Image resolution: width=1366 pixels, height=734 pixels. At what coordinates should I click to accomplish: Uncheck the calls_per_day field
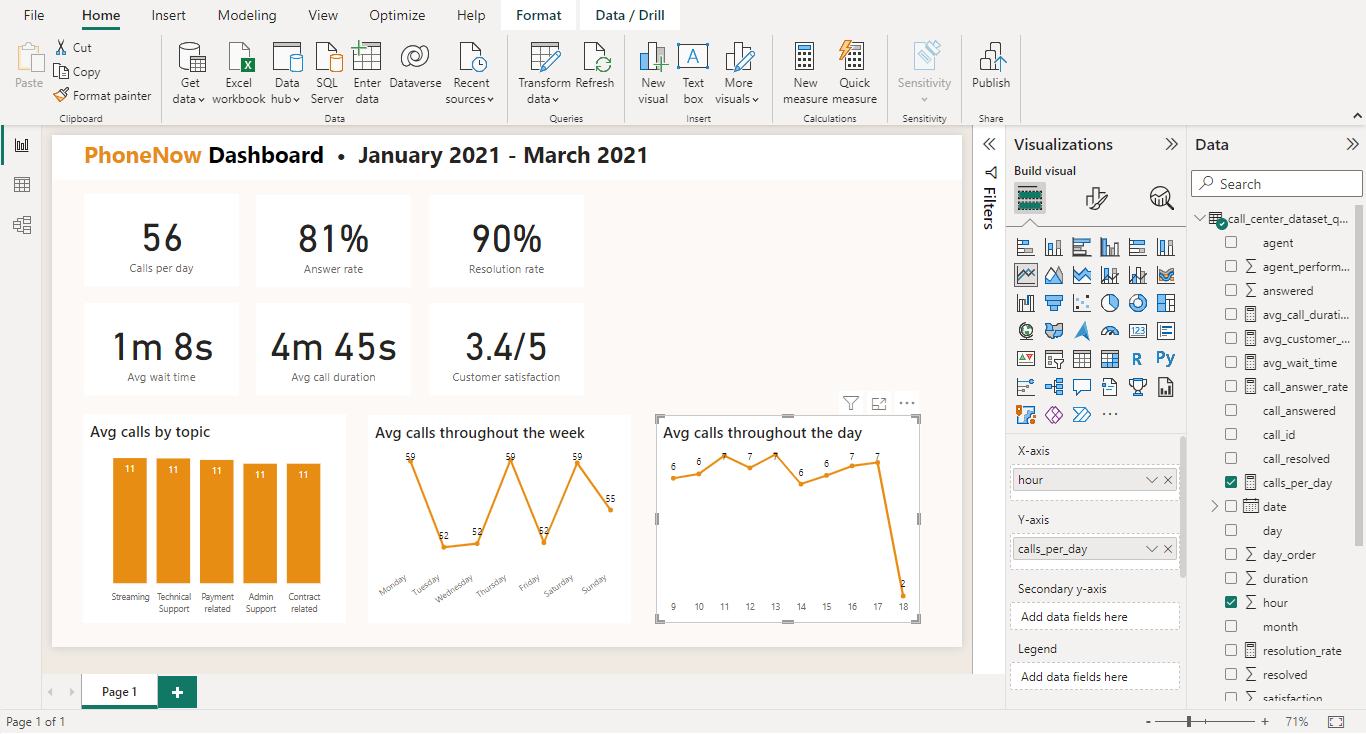tap(1231, 482)
